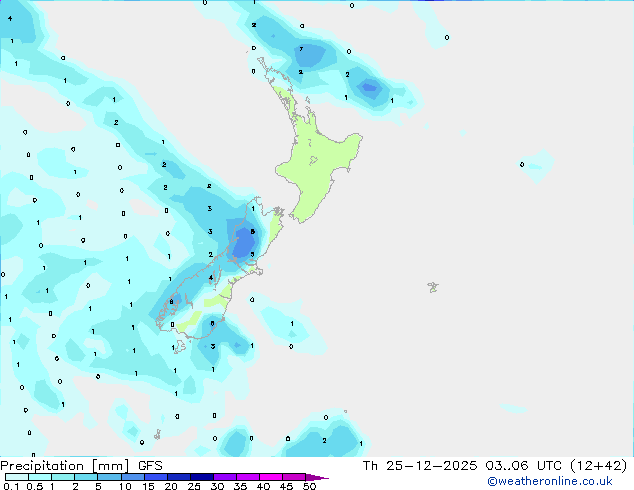Viewport: 634px width, 490px height.
Task: Click the legend value "25"
Action: click(194, 486)
